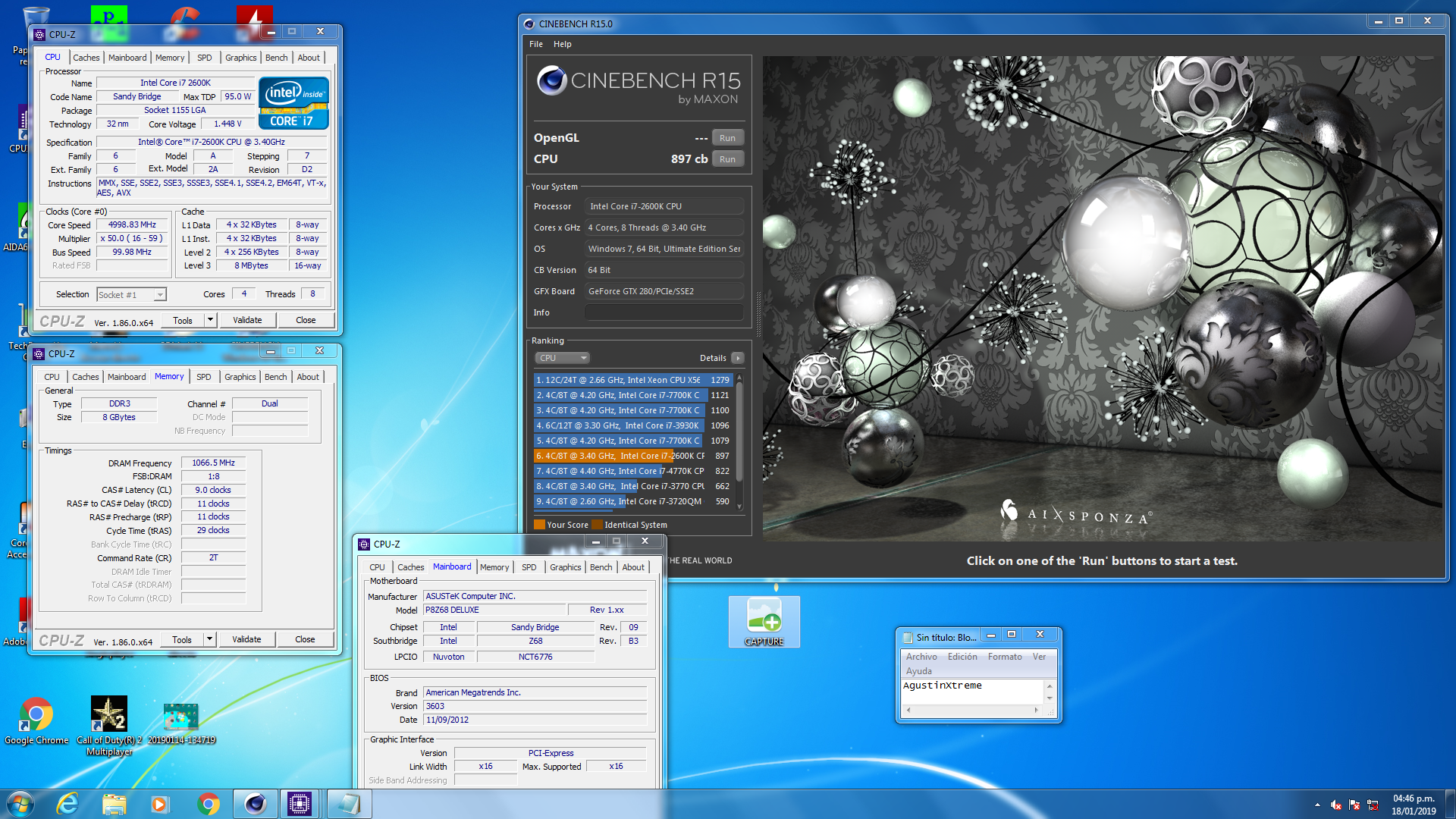The image size is (1456, 819).
Task: Switch to CPU-Z taskbar icon
Action: click(299, 804)
